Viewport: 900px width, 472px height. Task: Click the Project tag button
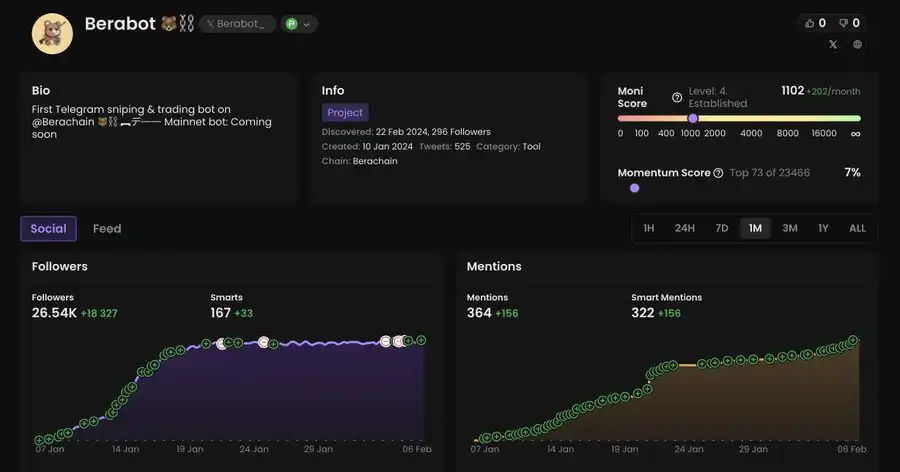pos(345,113)
